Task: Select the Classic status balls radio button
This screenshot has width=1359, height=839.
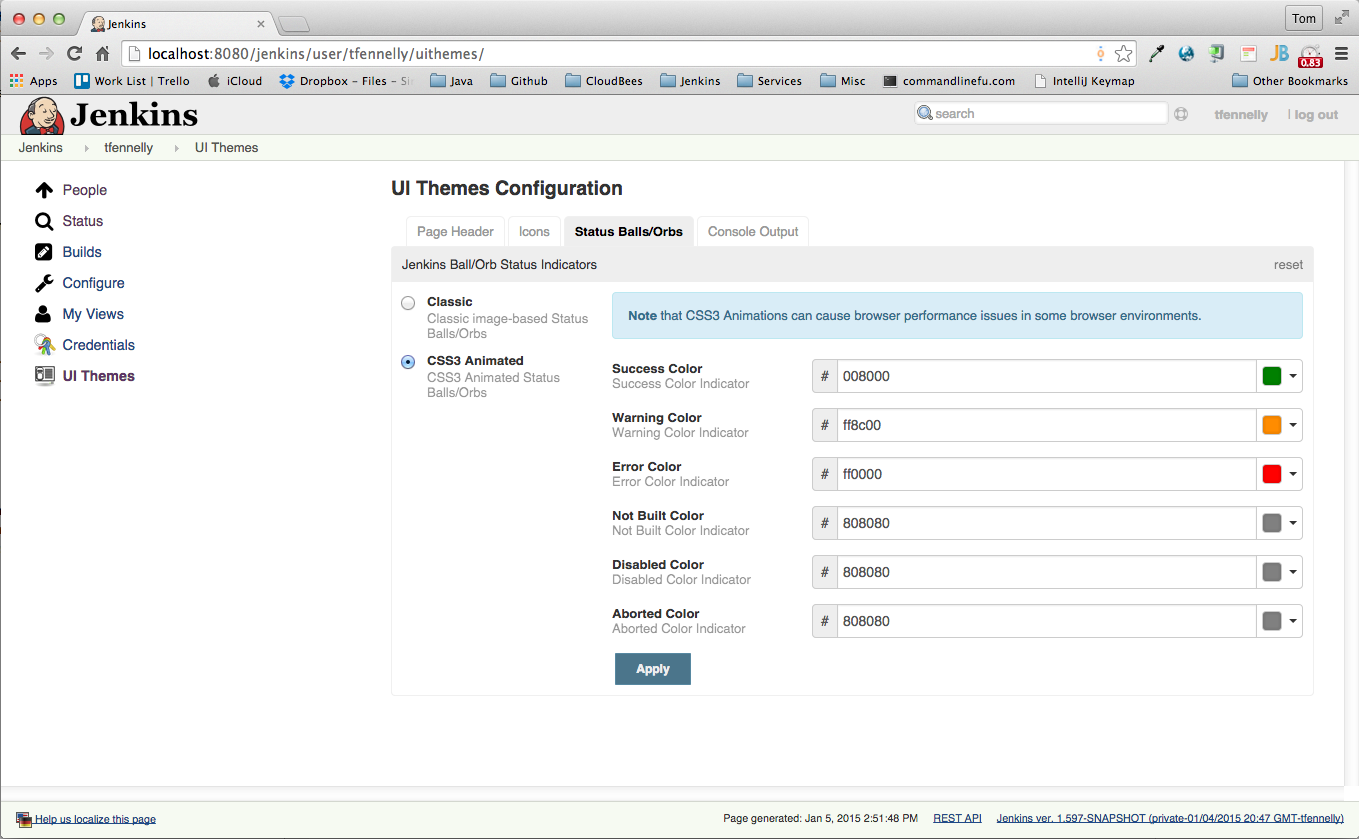Action: tap(408, 303)
